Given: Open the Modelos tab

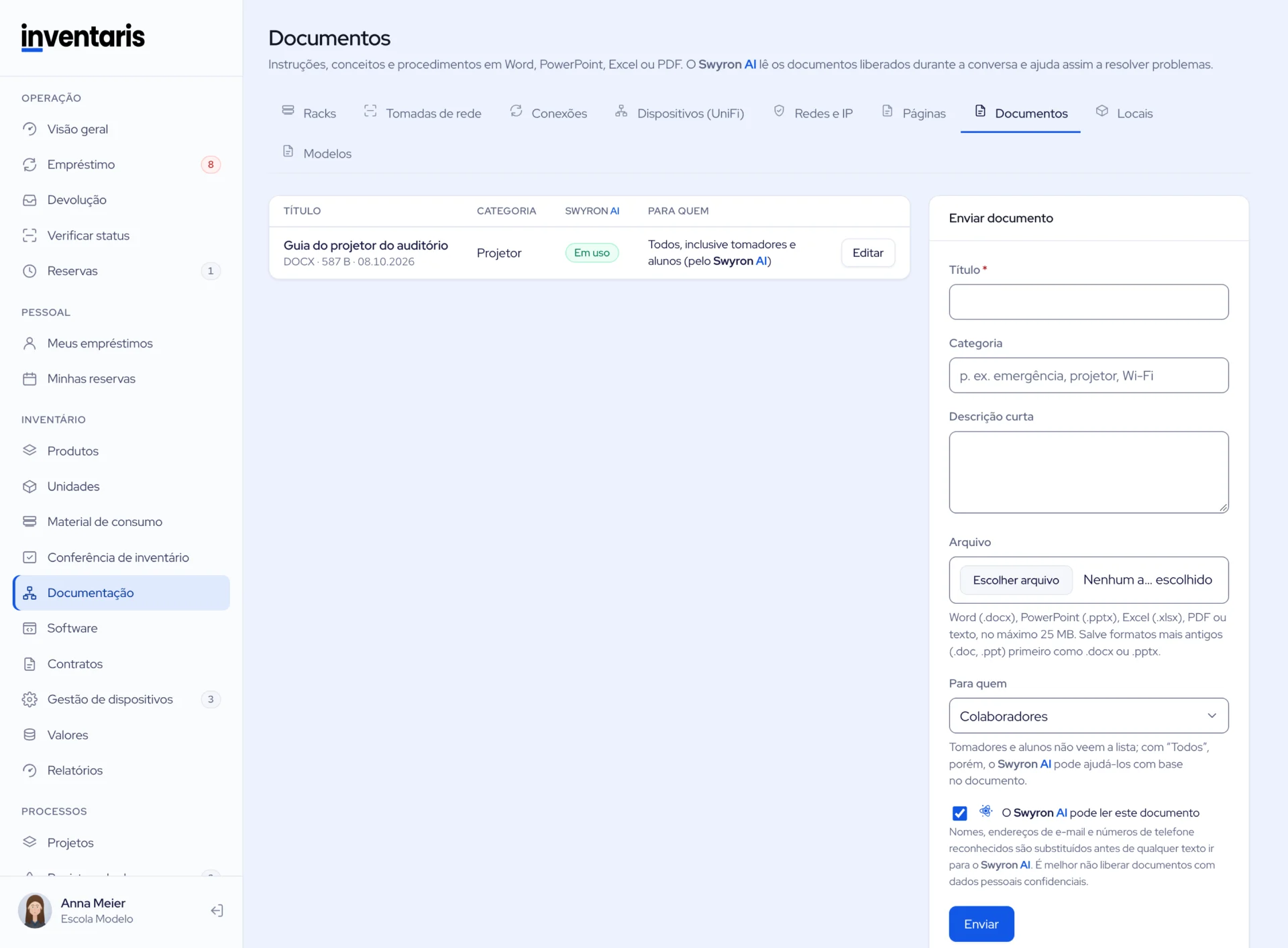Looking at the screenshot, I should (317, 153).
